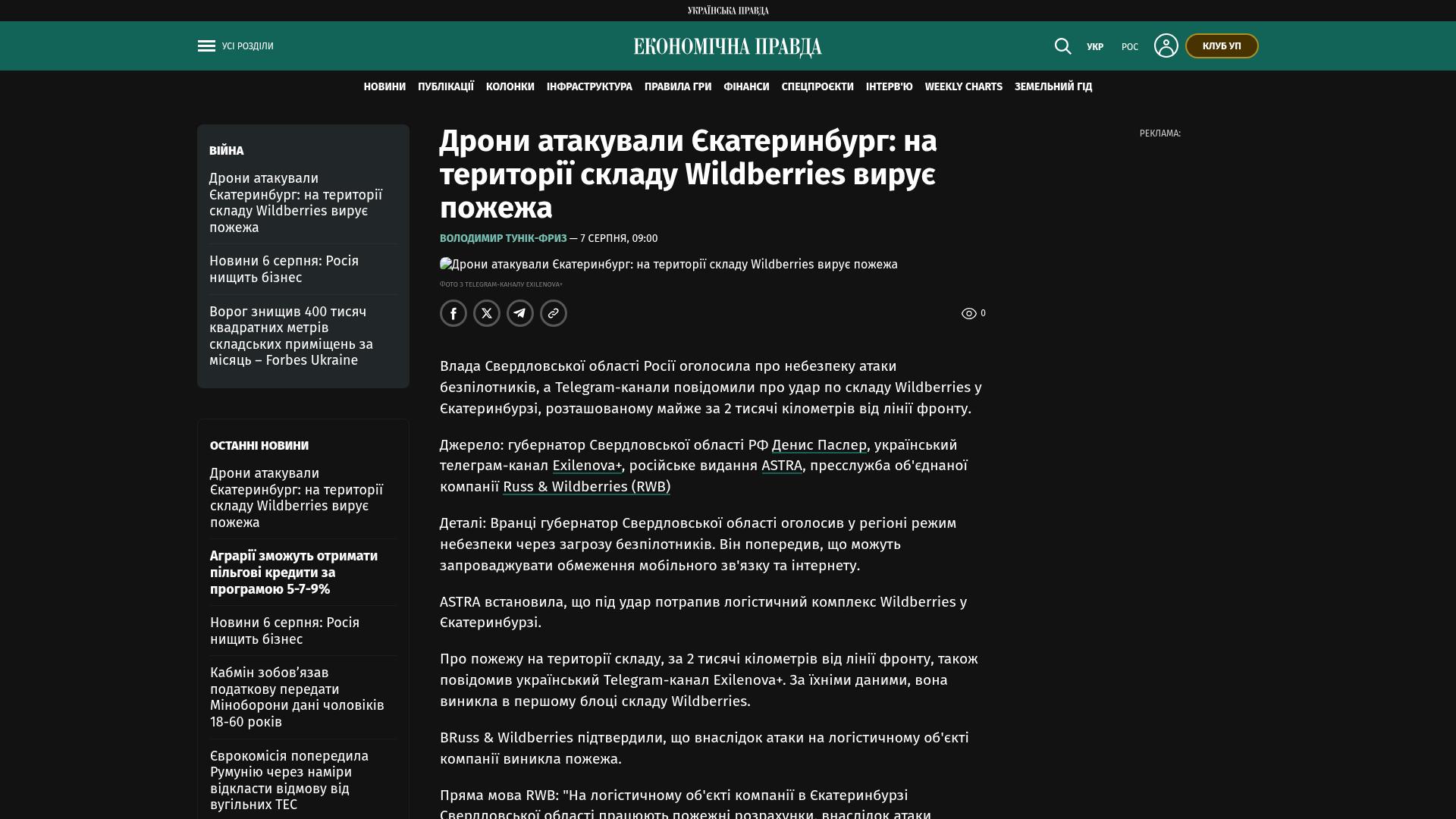Screen dimensions: 1456x819
Task: Click the Реклама: label
Action: (x=1160, y=133)
